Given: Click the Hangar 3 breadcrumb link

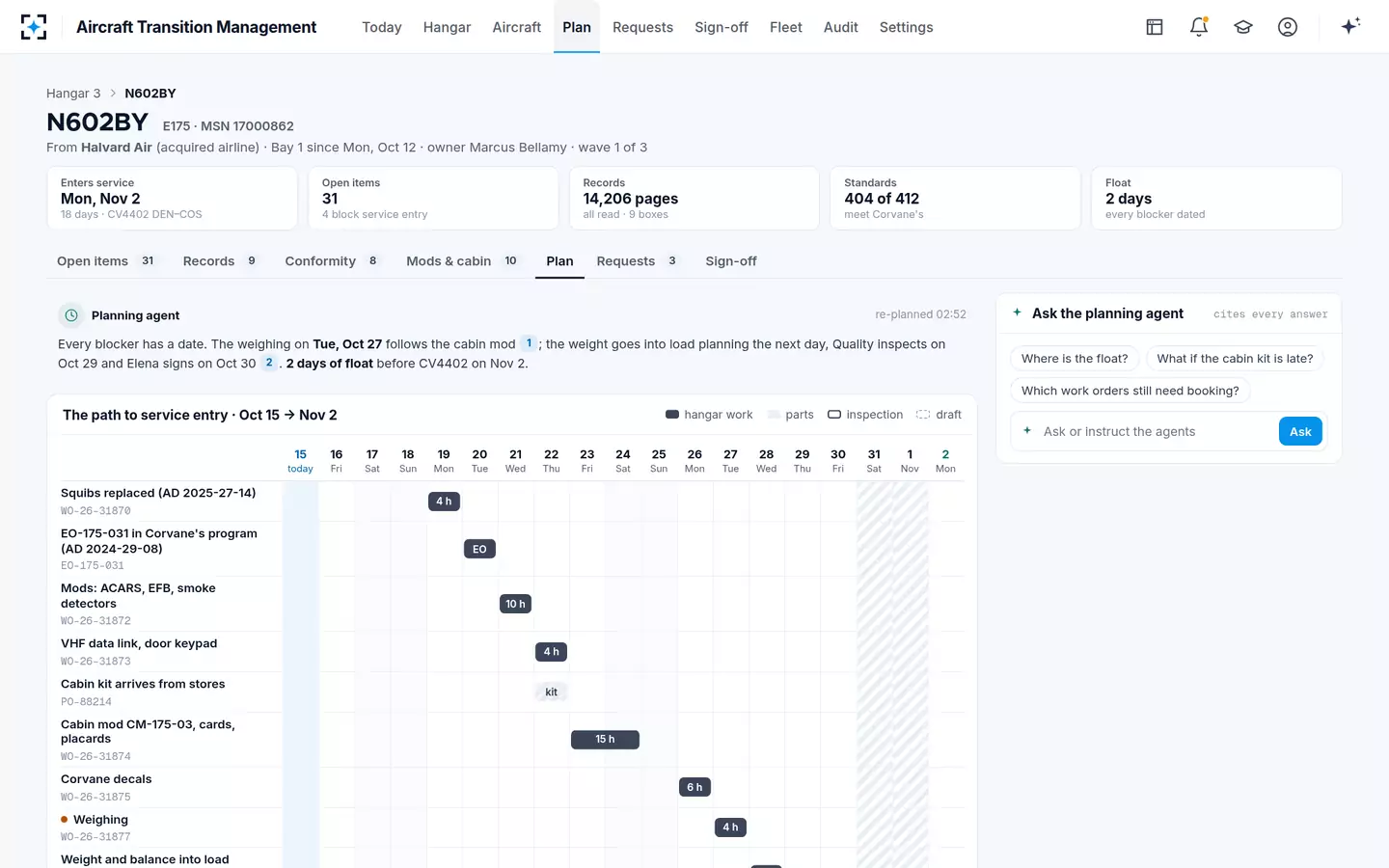Looking at the screenshot, I should pos(73,94).
